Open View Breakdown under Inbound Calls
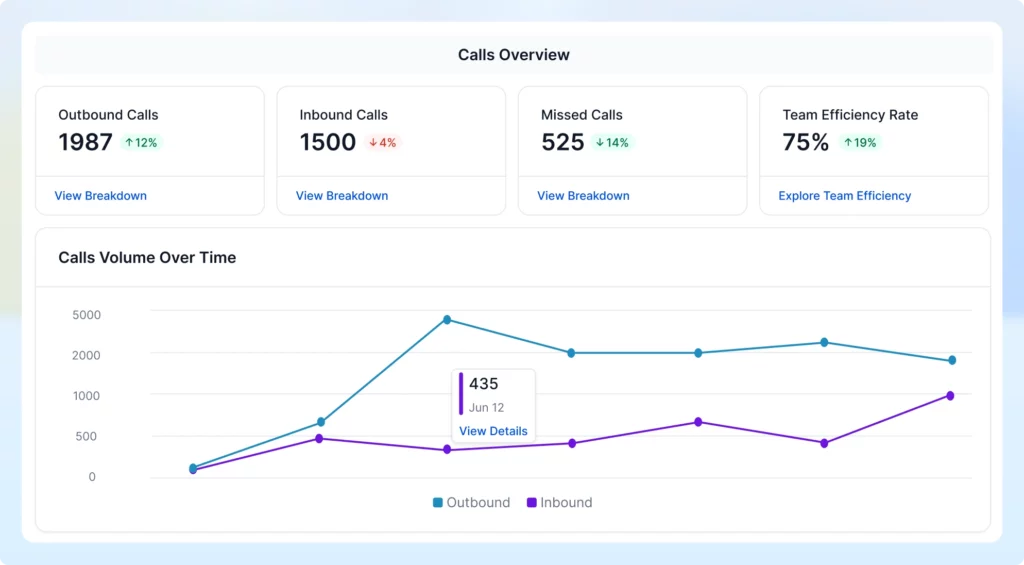 click(x=342, y=196)
